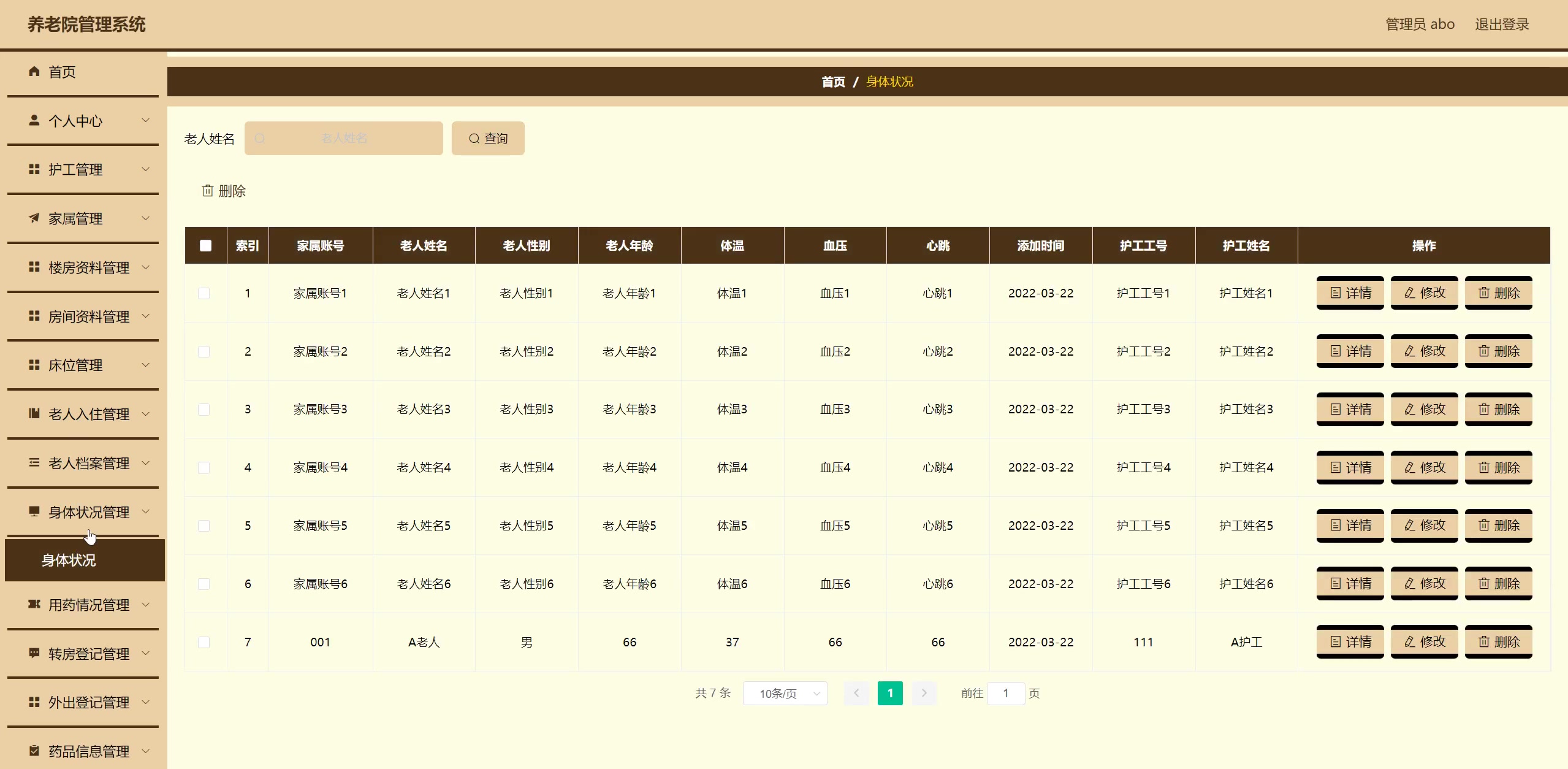Click 修改 button for row 5

click(1424, 526)
